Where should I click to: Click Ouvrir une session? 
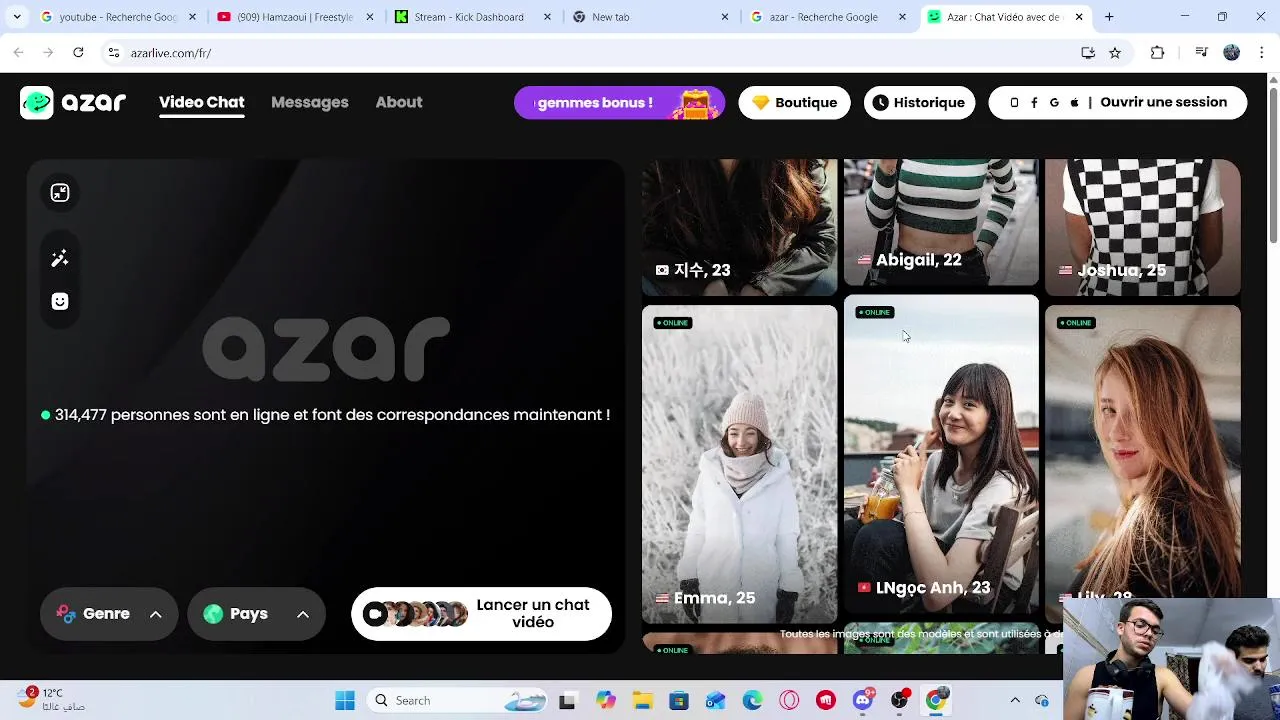coord(1163,102)
